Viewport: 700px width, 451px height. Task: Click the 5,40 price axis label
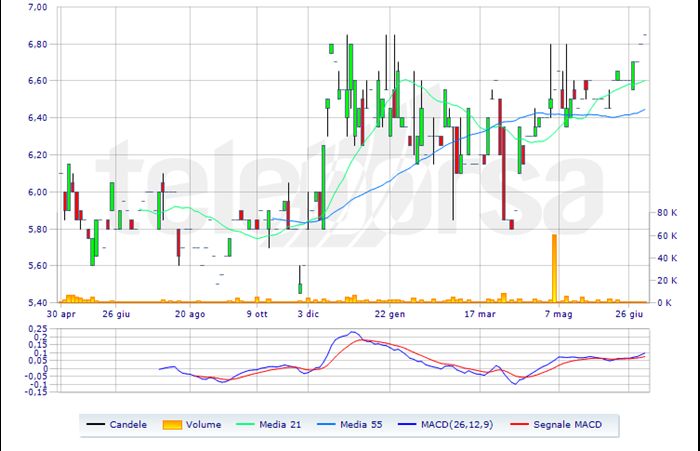pos(38,303)
